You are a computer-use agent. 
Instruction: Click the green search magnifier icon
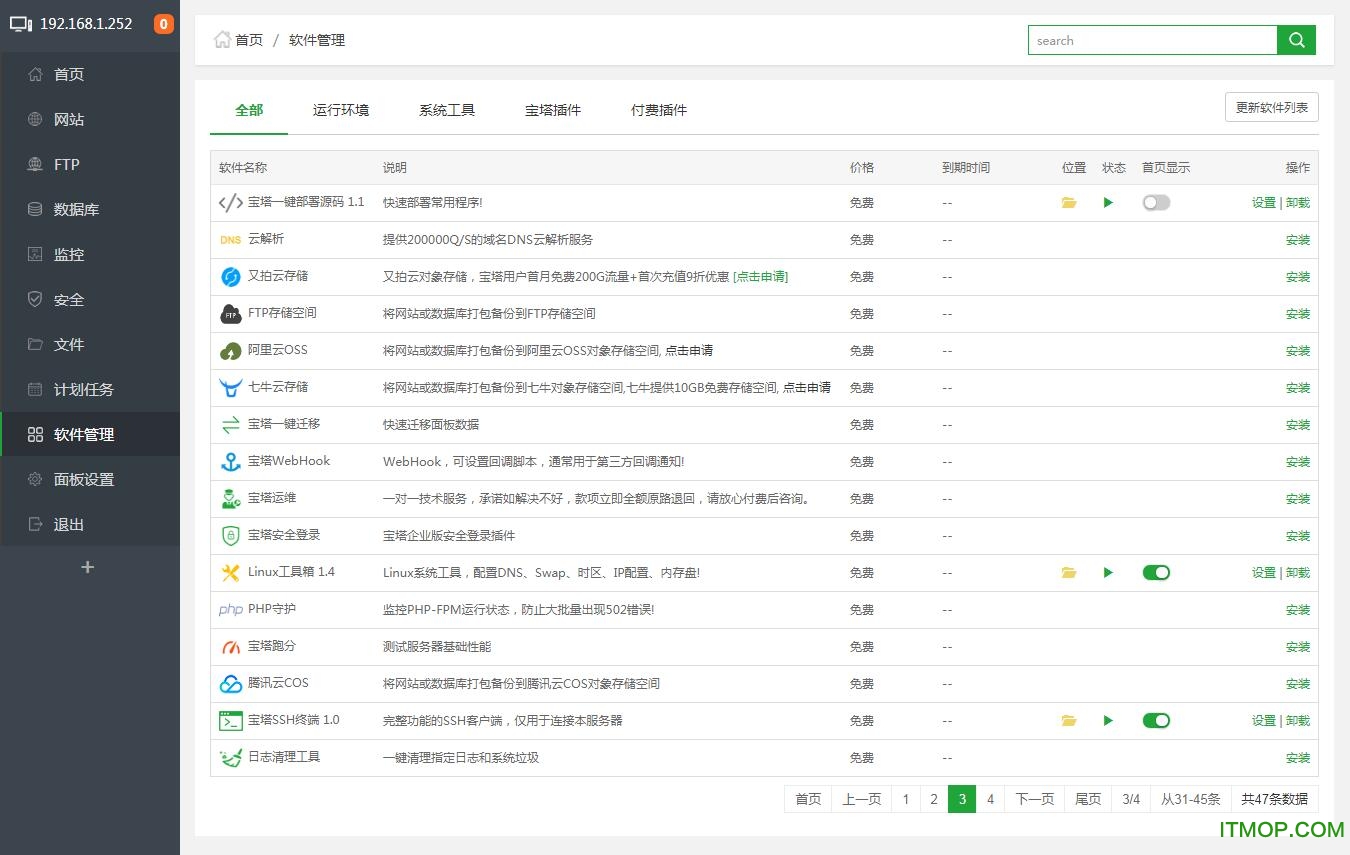(1296, 40)
